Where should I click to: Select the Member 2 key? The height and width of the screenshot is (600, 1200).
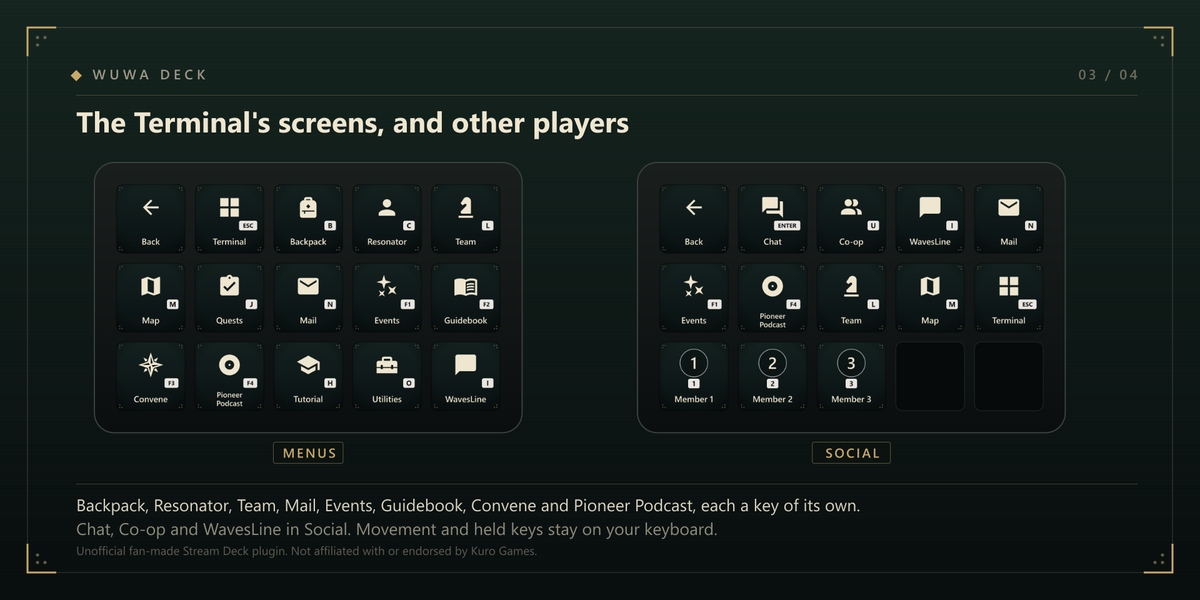(x=772, y=376)
